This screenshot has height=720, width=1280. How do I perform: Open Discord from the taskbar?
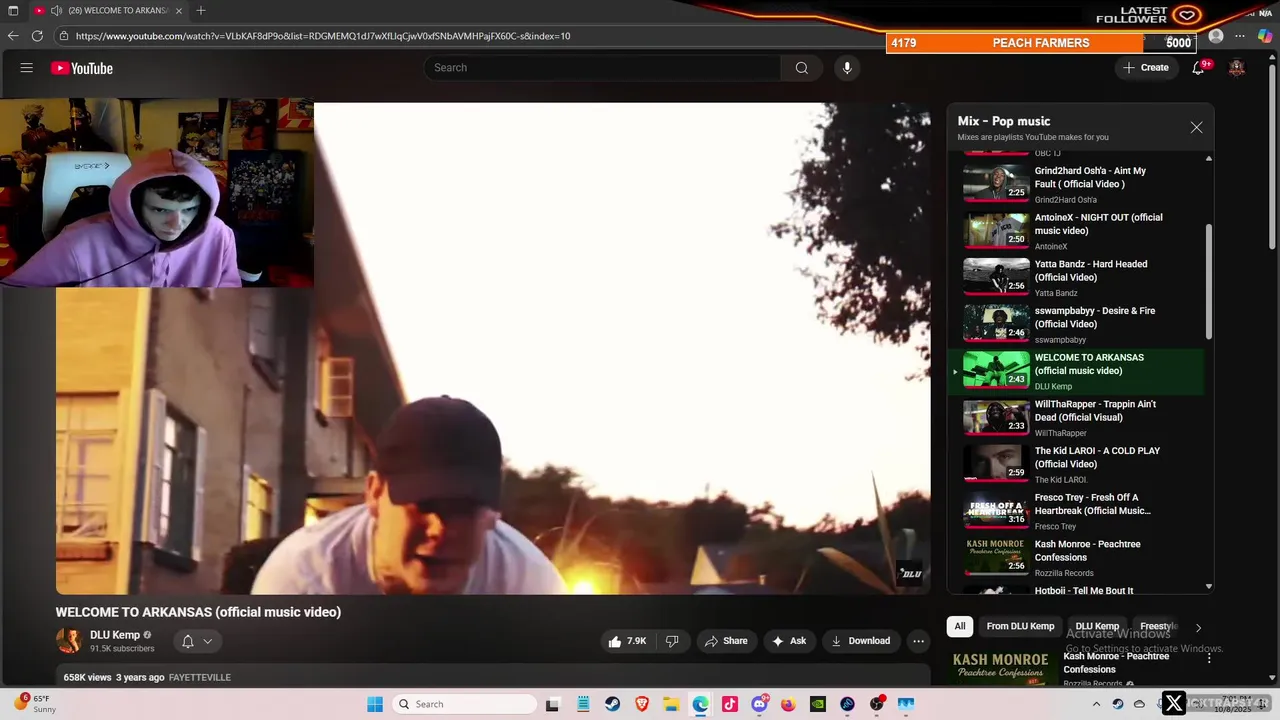click(x=759, y=704)
